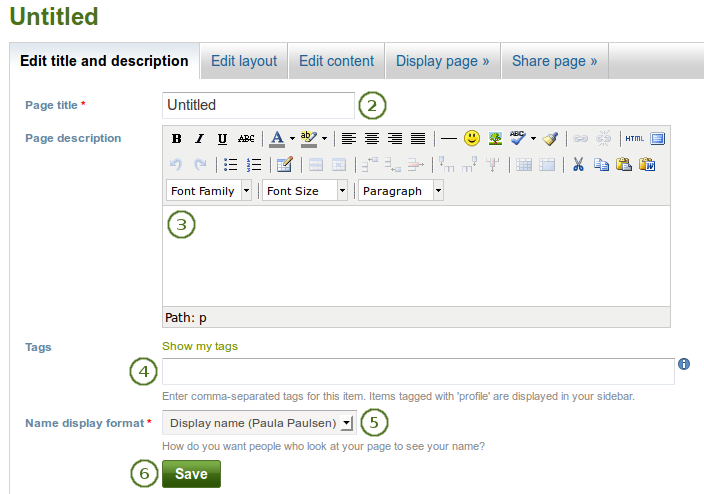Open the Font Family dropdown
Viewport: 704px width, 494px height.
pos(209,191)
